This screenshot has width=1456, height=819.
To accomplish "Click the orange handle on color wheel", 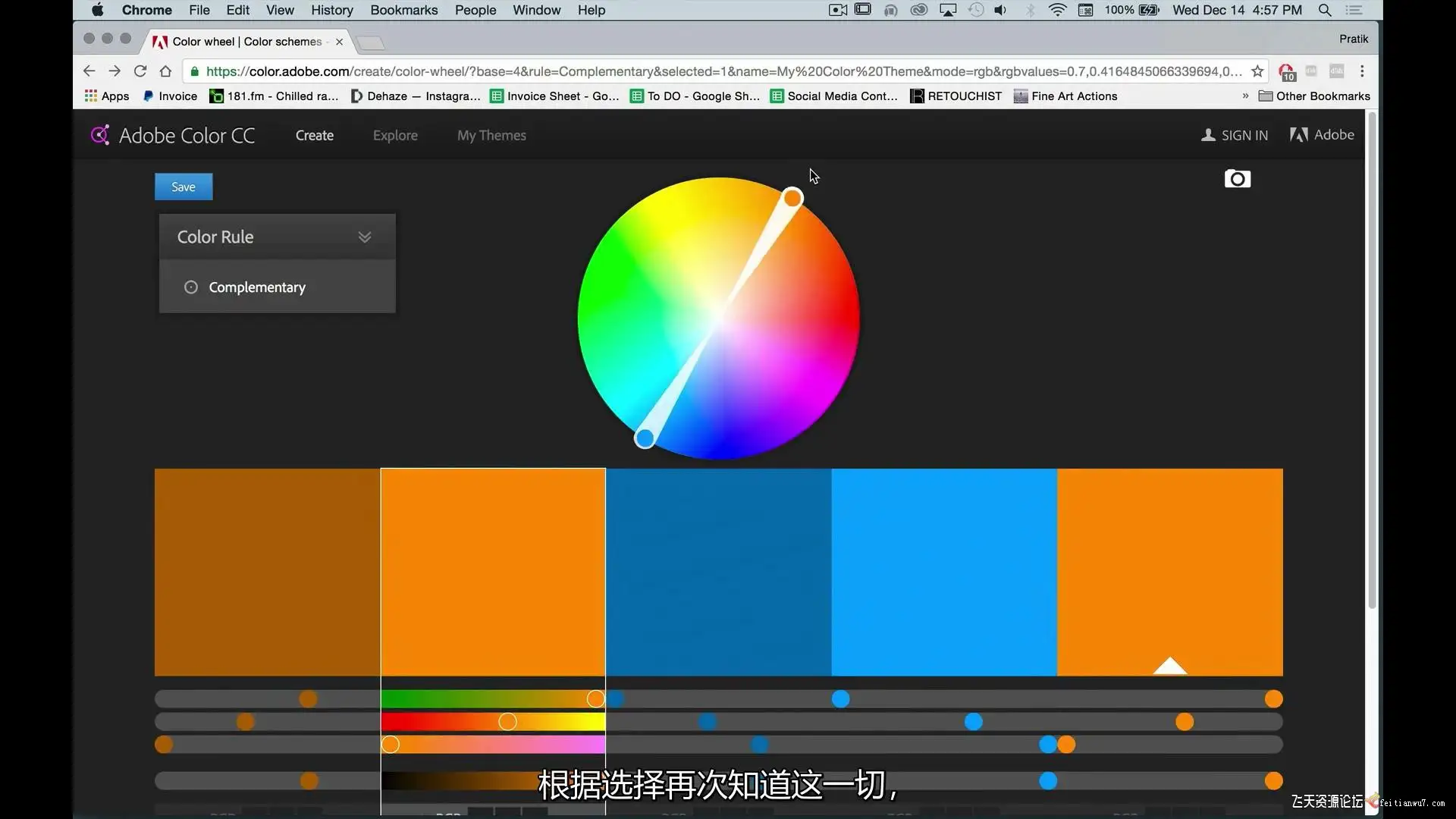I will [x=792, y=199].
